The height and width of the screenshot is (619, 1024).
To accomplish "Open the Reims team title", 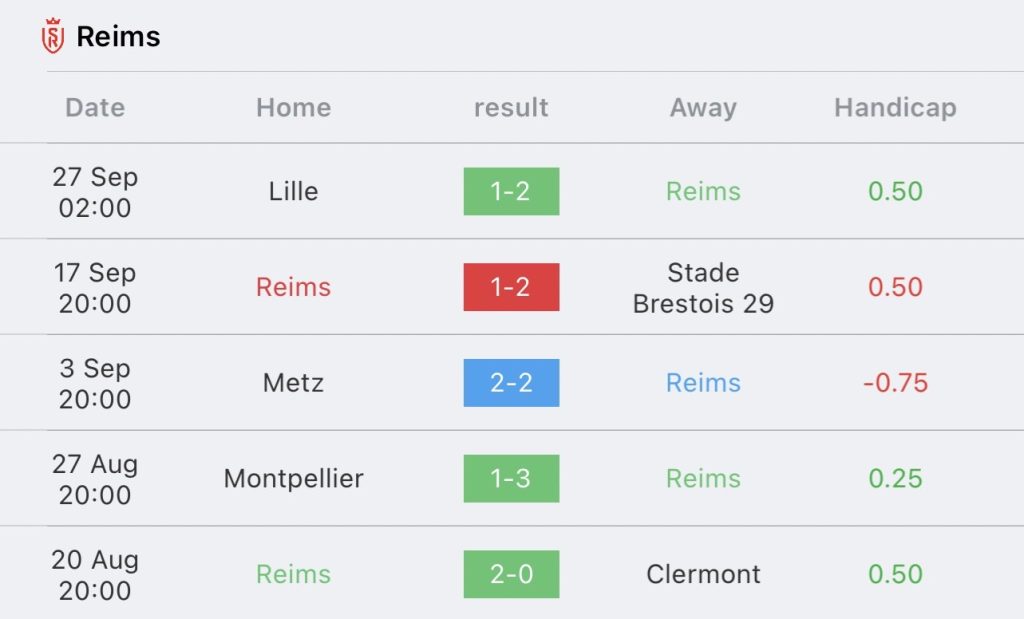I will 118,37.
